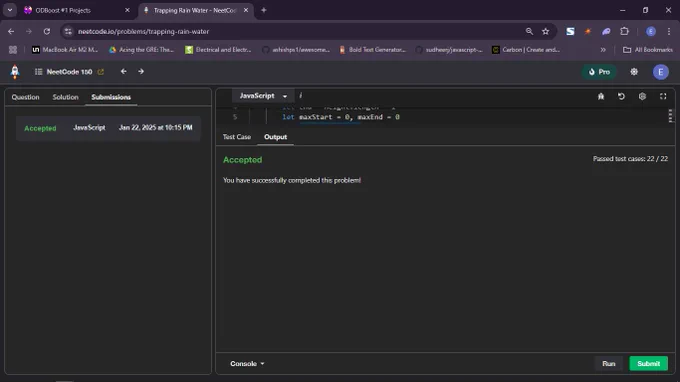Reset the code with the revert icon
The image size is (680, 382).
pos(621,96)
